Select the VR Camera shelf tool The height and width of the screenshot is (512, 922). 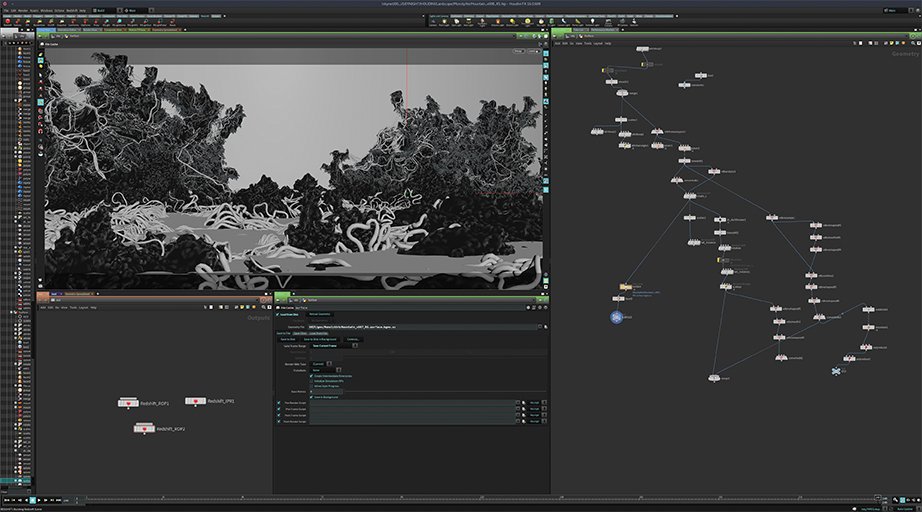(x=622, y=22)
